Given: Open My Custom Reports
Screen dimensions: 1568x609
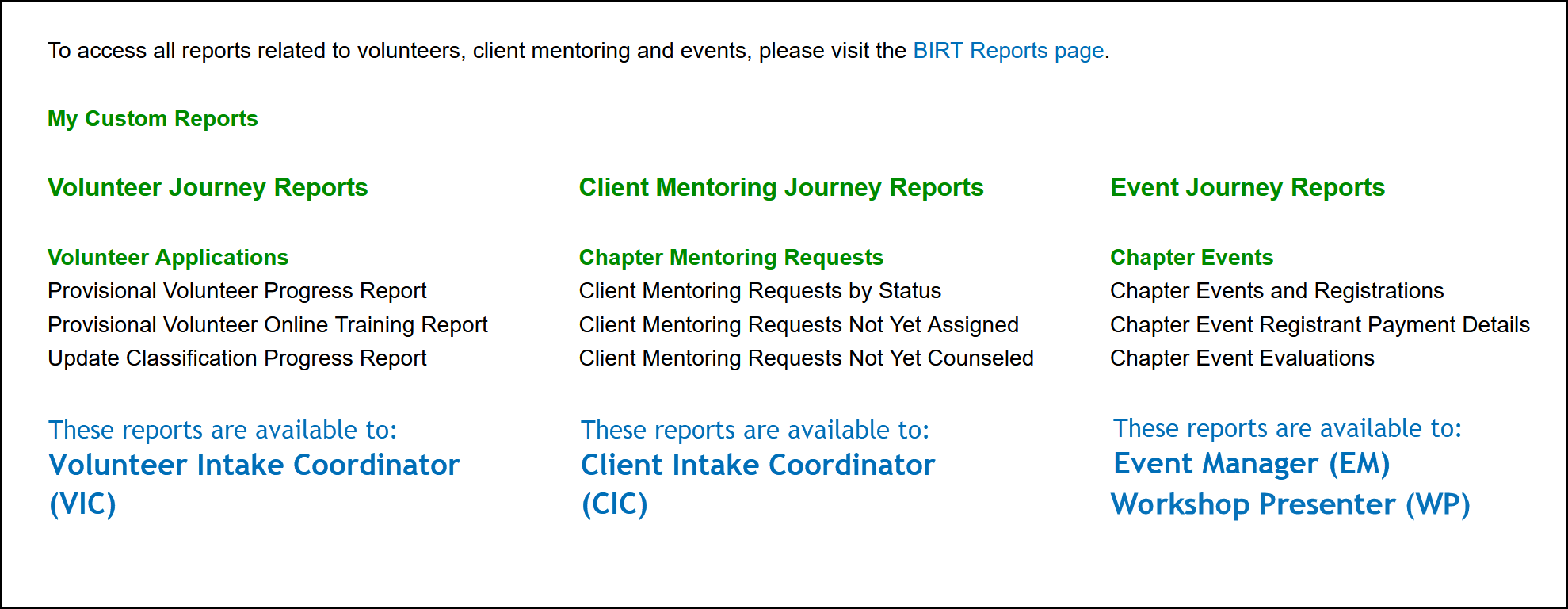Looking at the screenshot, I should [x=152, y=119].
